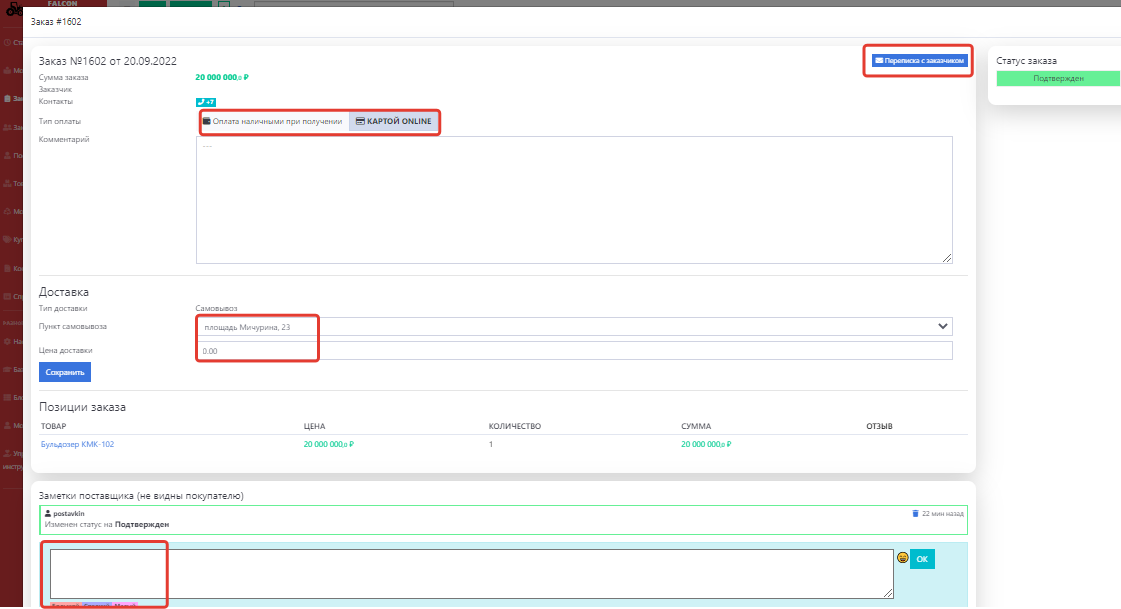Open the 'Бульдозер КМК-102' product link
Viewport: 1121px width, 609px height.
77,444
